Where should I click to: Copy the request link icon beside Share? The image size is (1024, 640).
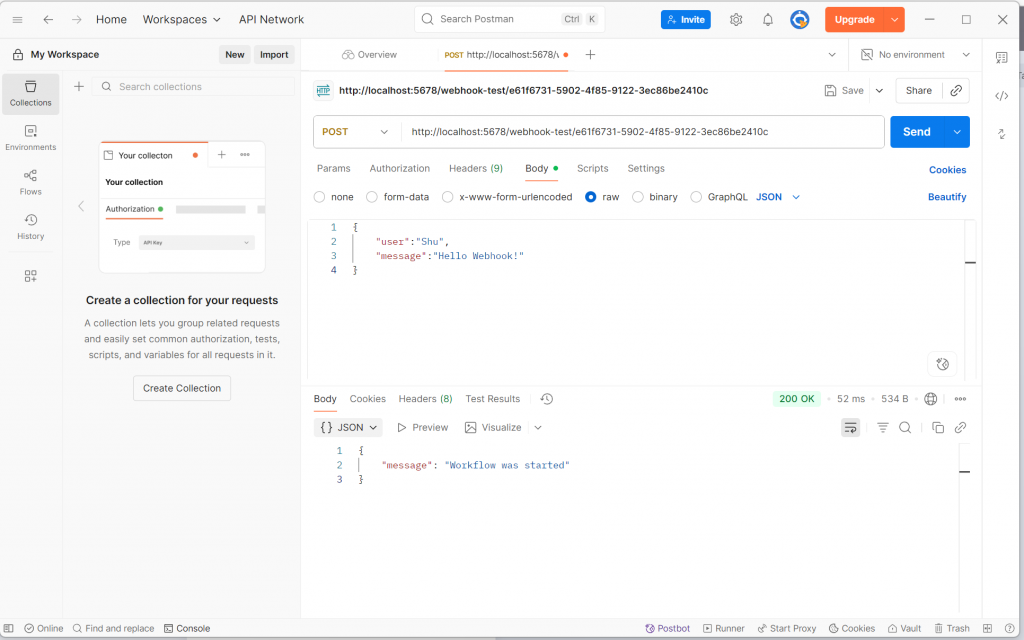coord(956,91)
